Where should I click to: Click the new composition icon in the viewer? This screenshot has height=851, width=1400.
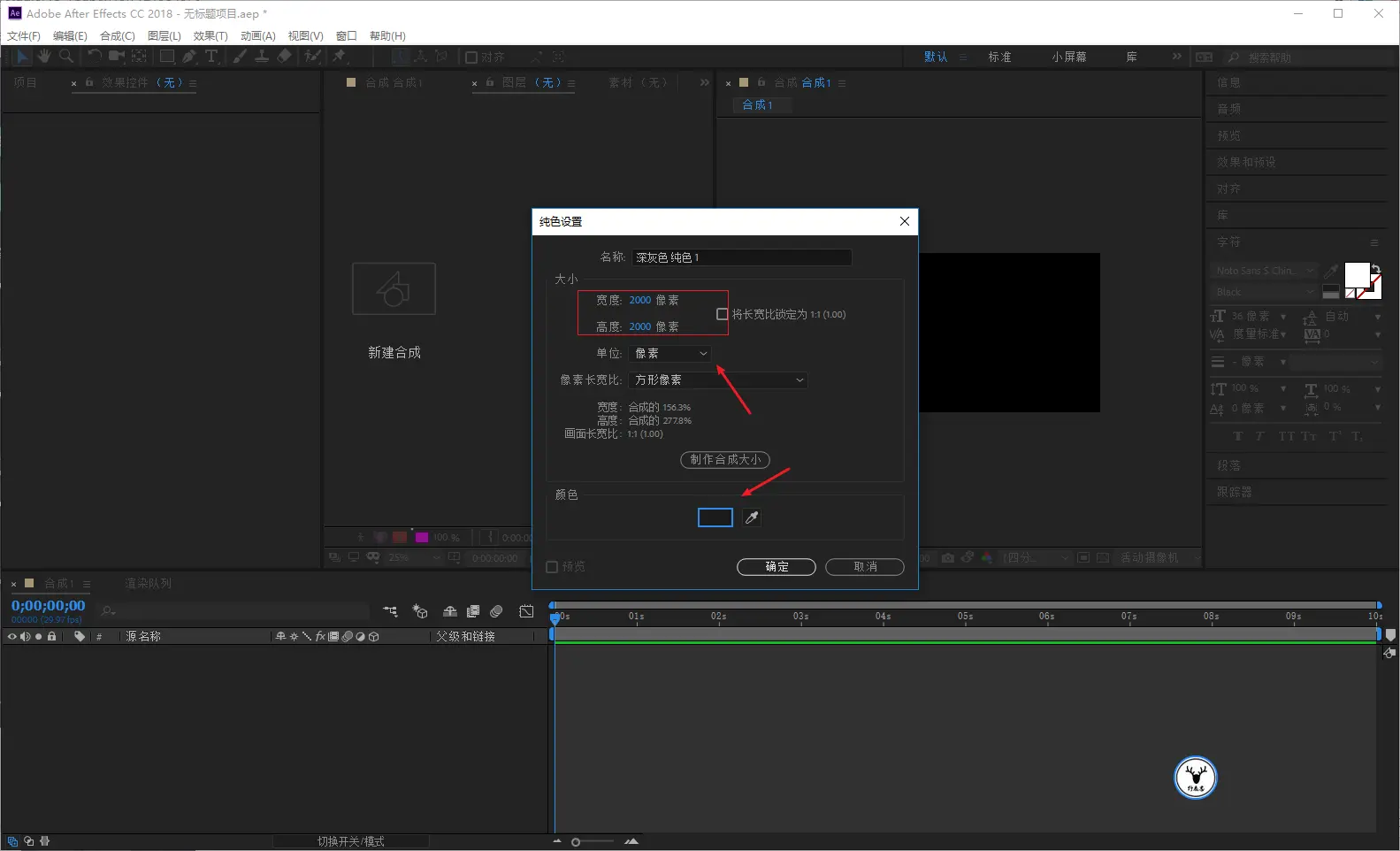click(394, 288)
